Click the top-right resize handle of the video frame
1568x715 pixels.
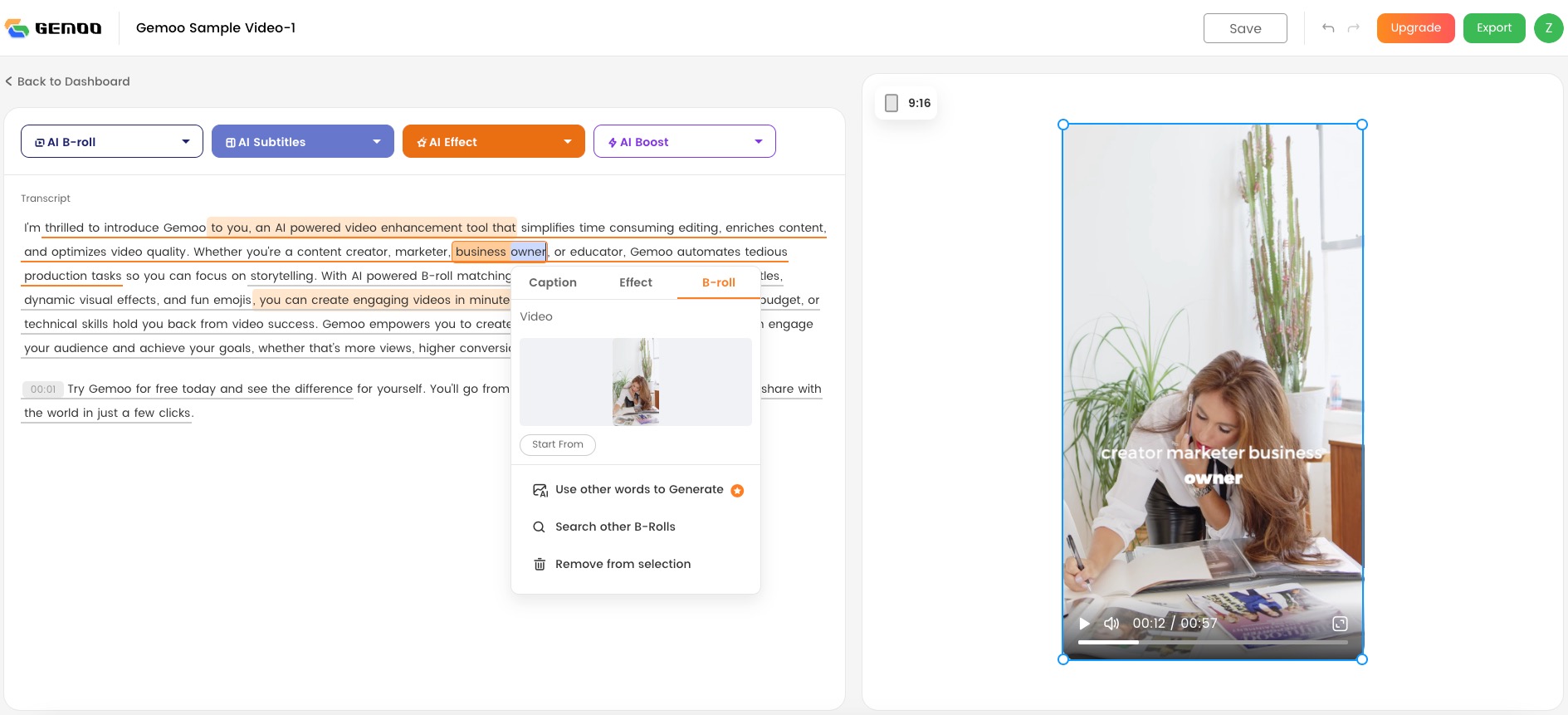click(1362, 125)
